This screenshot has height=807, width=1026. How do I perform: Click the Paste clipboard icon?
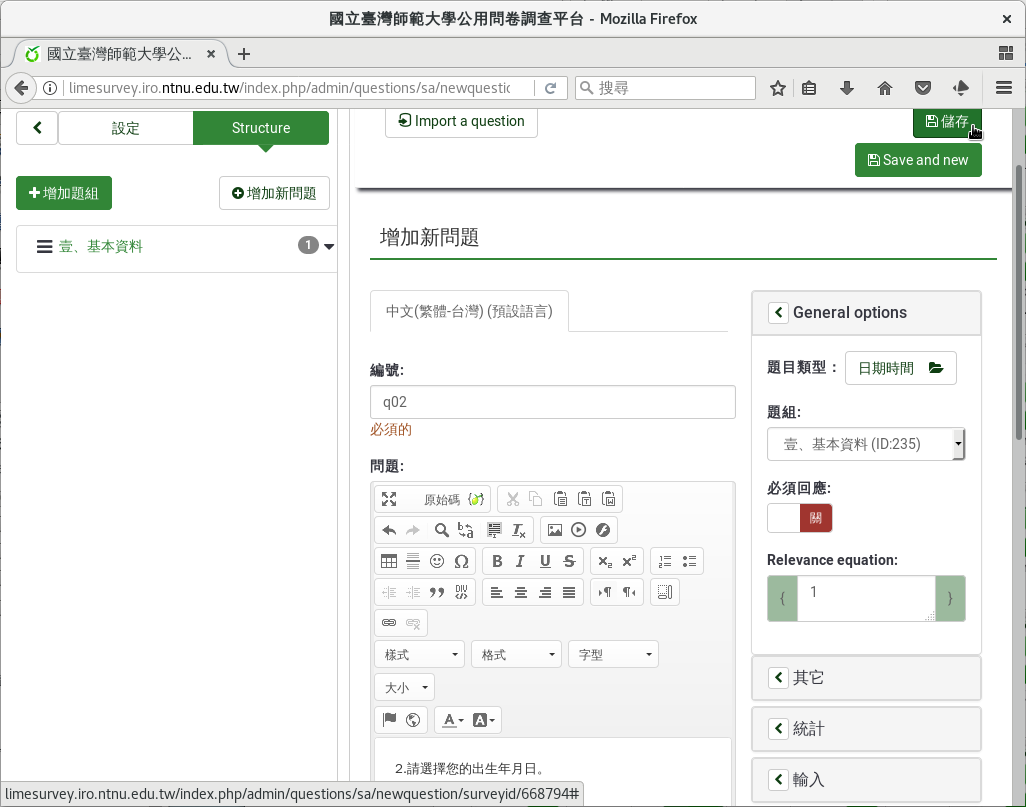560,499
